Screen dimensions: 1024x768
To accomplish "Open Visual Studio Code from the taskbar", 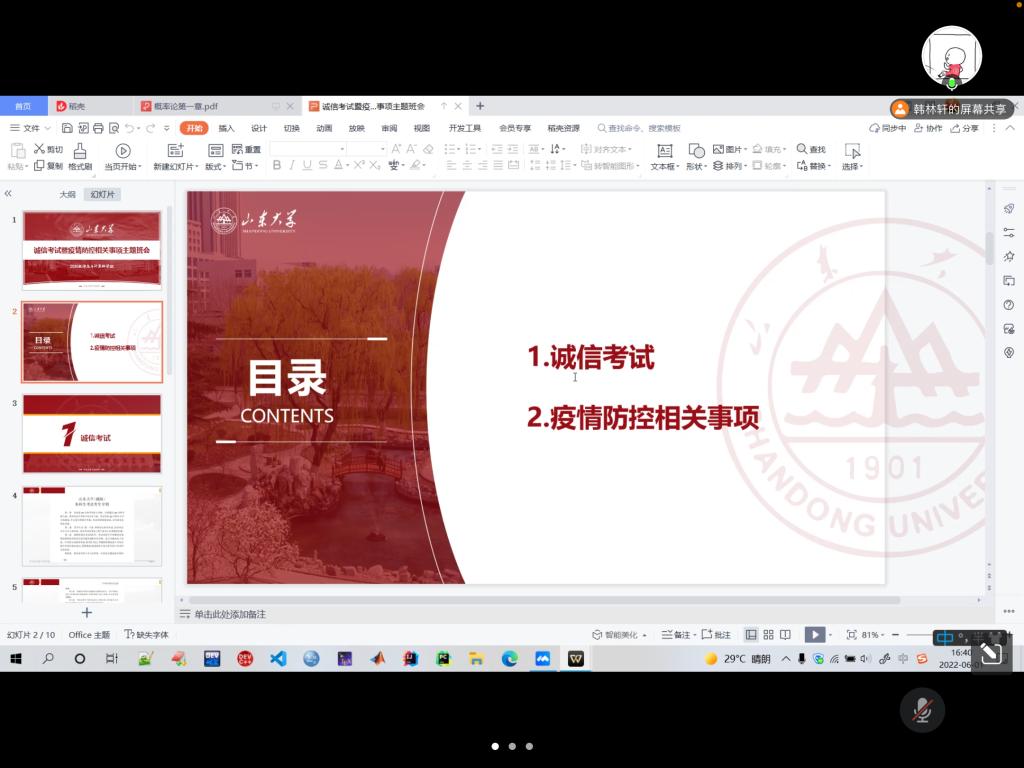I will pos(278,659).
